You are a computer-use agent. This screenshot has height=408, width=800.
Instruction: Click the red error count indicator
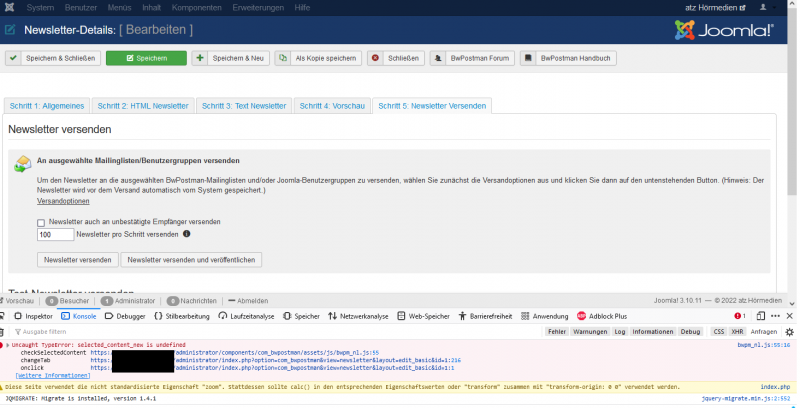740,316
